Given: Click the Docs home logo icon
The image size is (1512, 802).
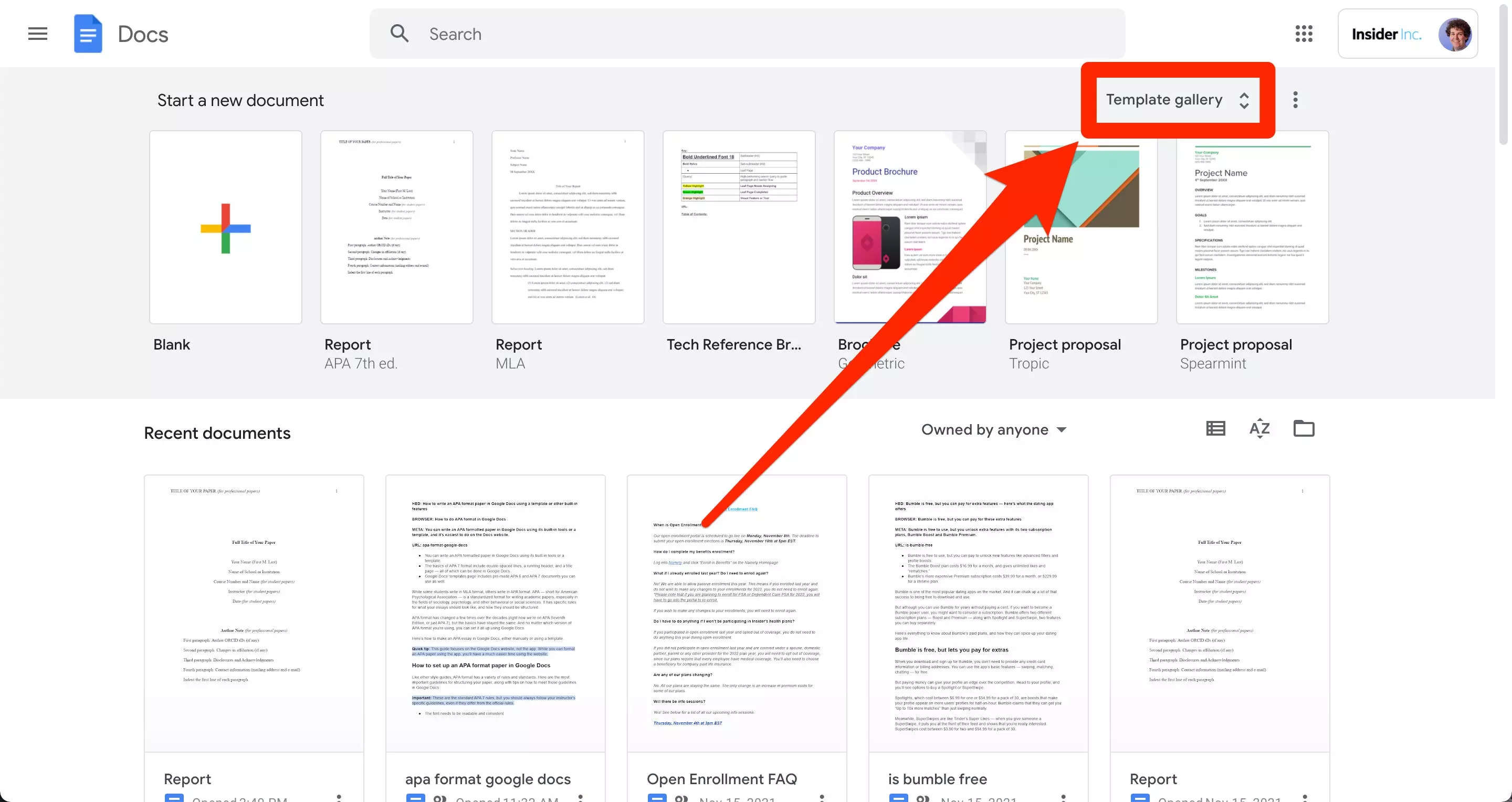Looking at the screenshot, I should point(87,33).
